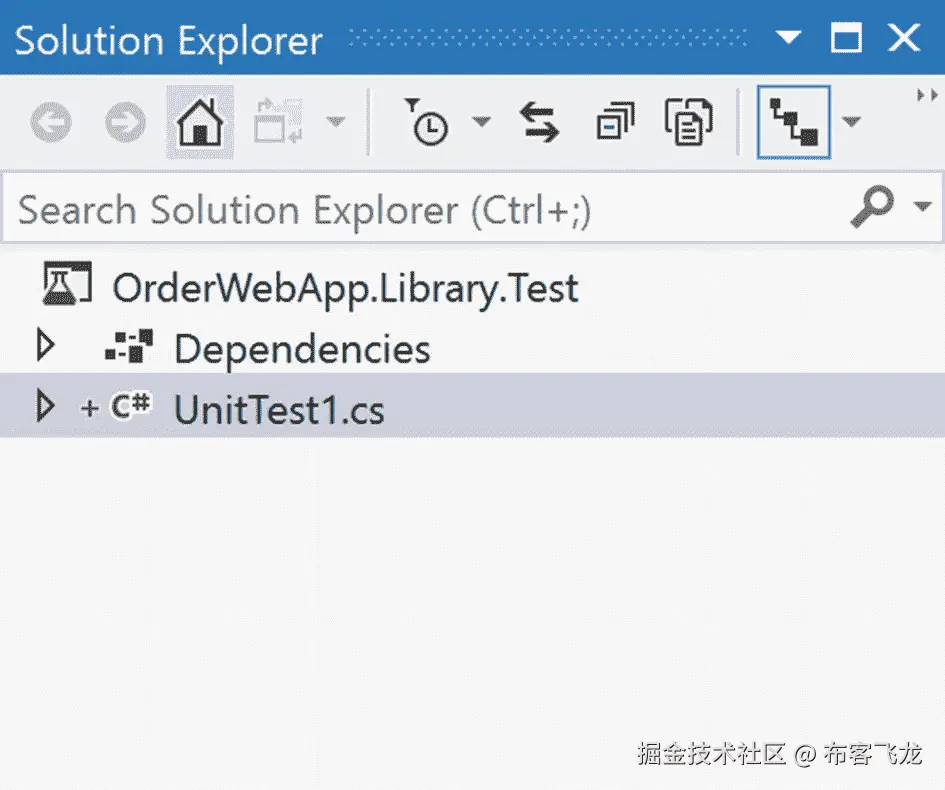945x790 pixels.
Task: Expand the Dependencies node
Action: click(x=44, y=347)
